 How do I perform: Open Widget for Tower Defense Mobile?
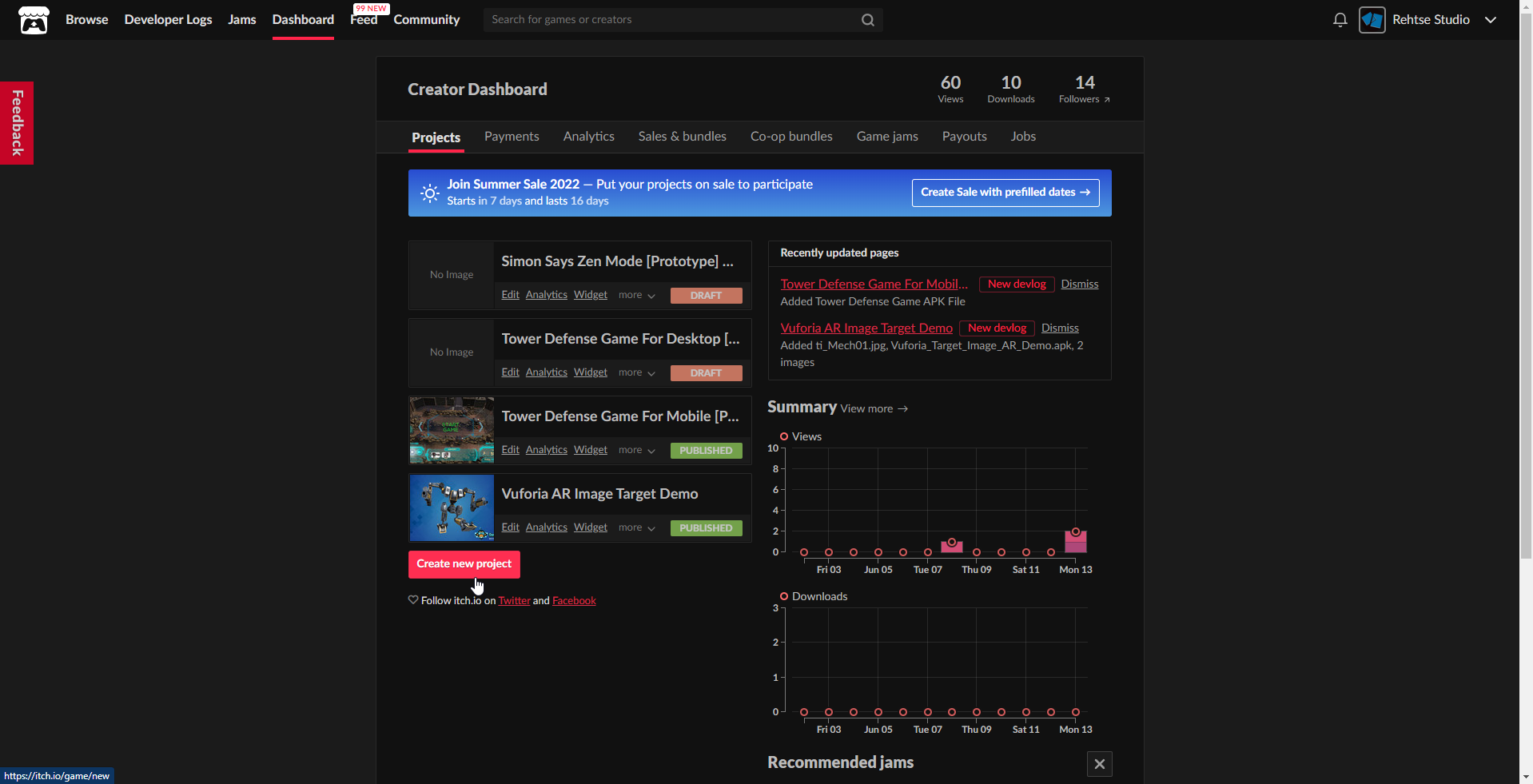click(591, 450)
